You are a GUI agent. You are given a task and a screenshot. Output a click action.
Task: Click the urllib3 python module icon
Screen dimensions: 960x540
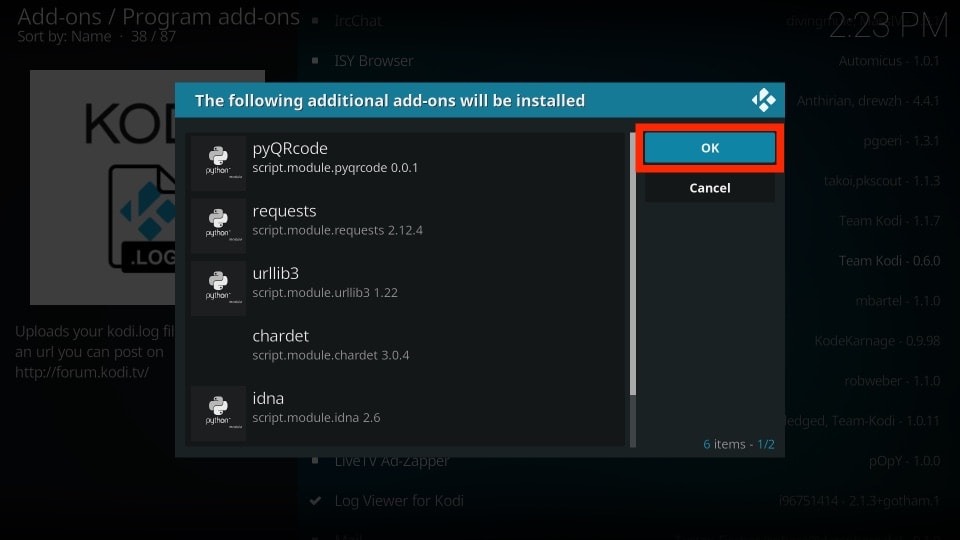tap(218, 288)
